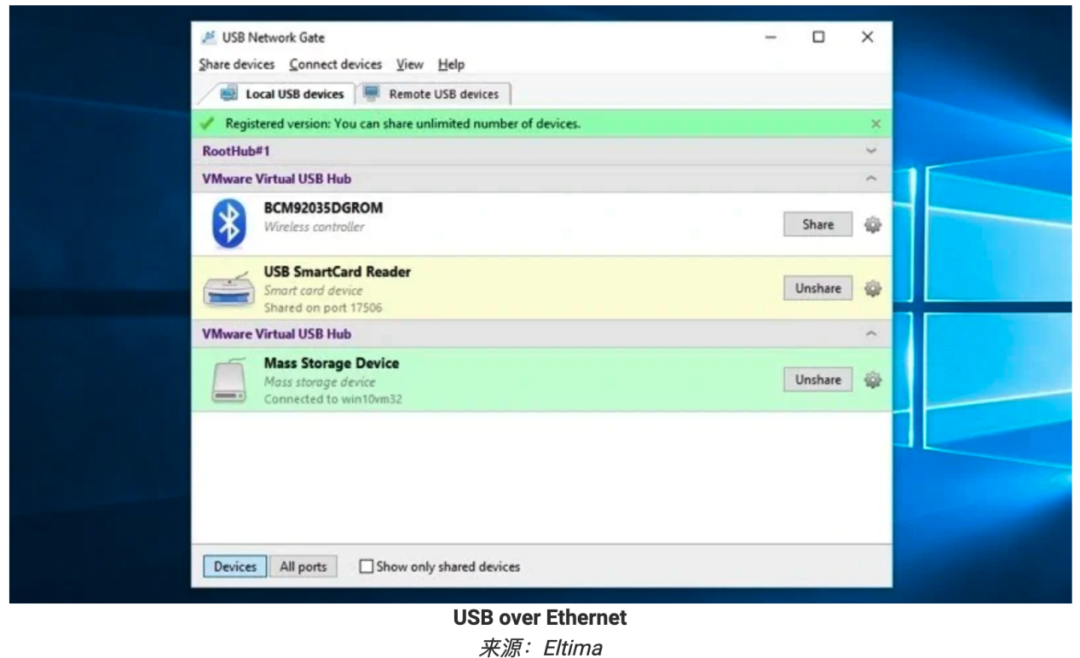This screenshot has width=1080, height=658.
Task: Click the Bluetooth icon for BCM92035DGROM
Action: click(229, 223)
